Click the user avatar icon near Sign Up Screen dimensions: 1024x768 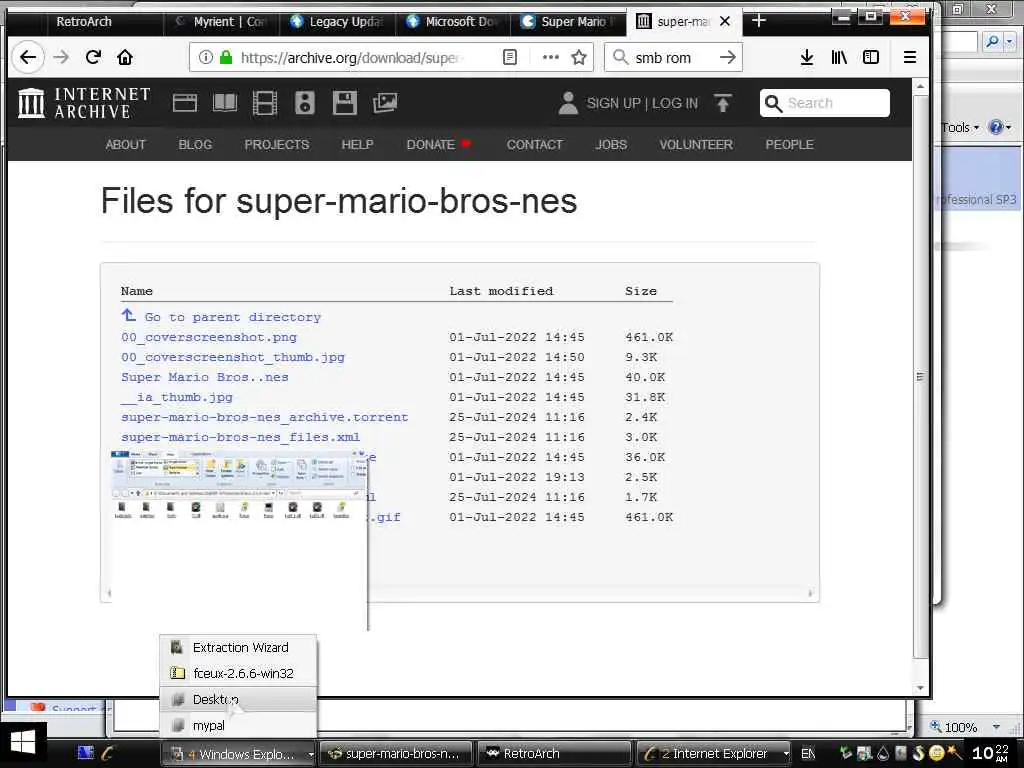coord(568,103)
